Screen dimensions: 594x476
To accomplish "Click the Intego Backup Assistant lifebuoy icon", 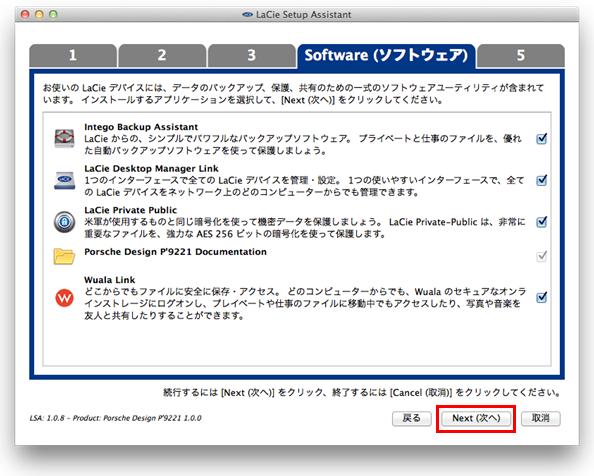I will coord(64,138).
